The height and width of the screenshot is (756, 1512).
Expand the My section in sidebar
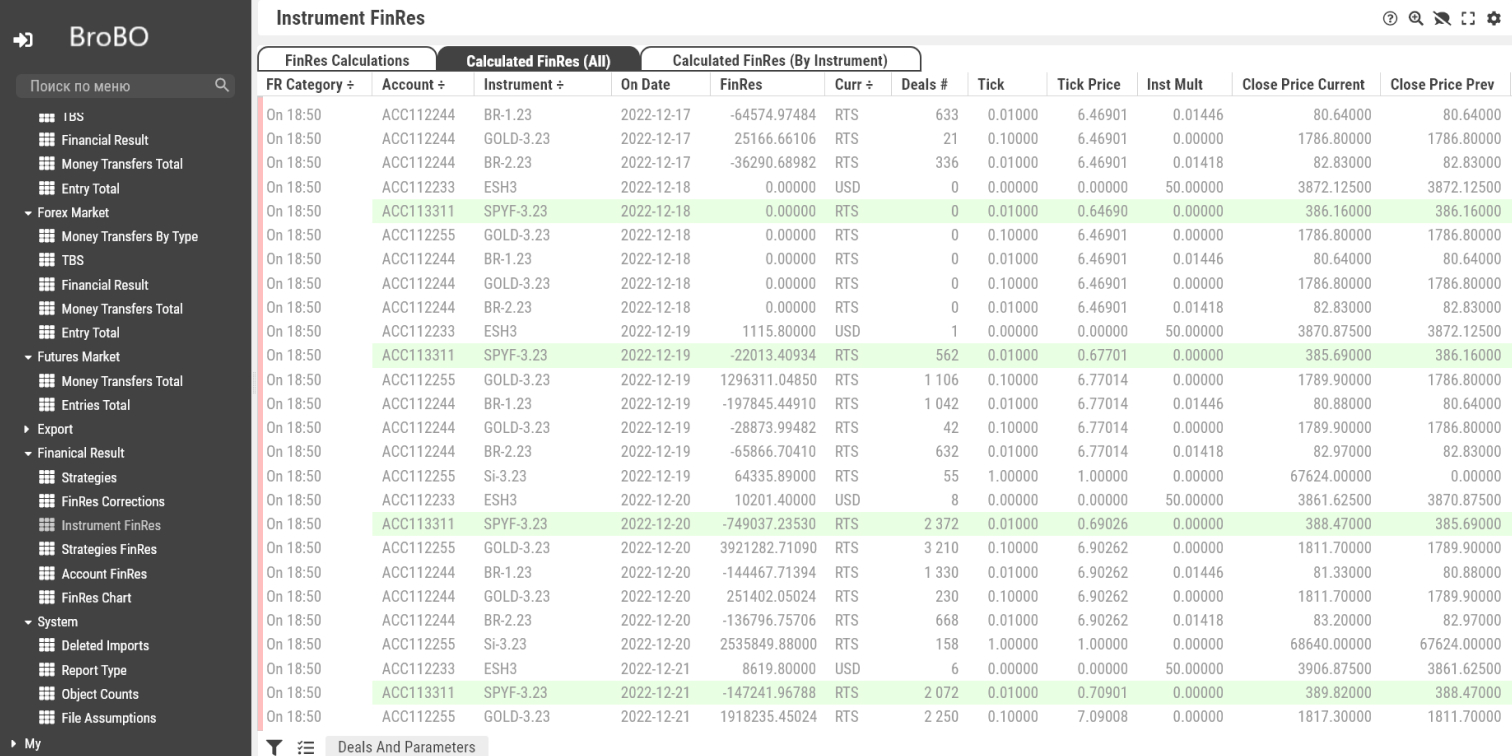[11, 743]
